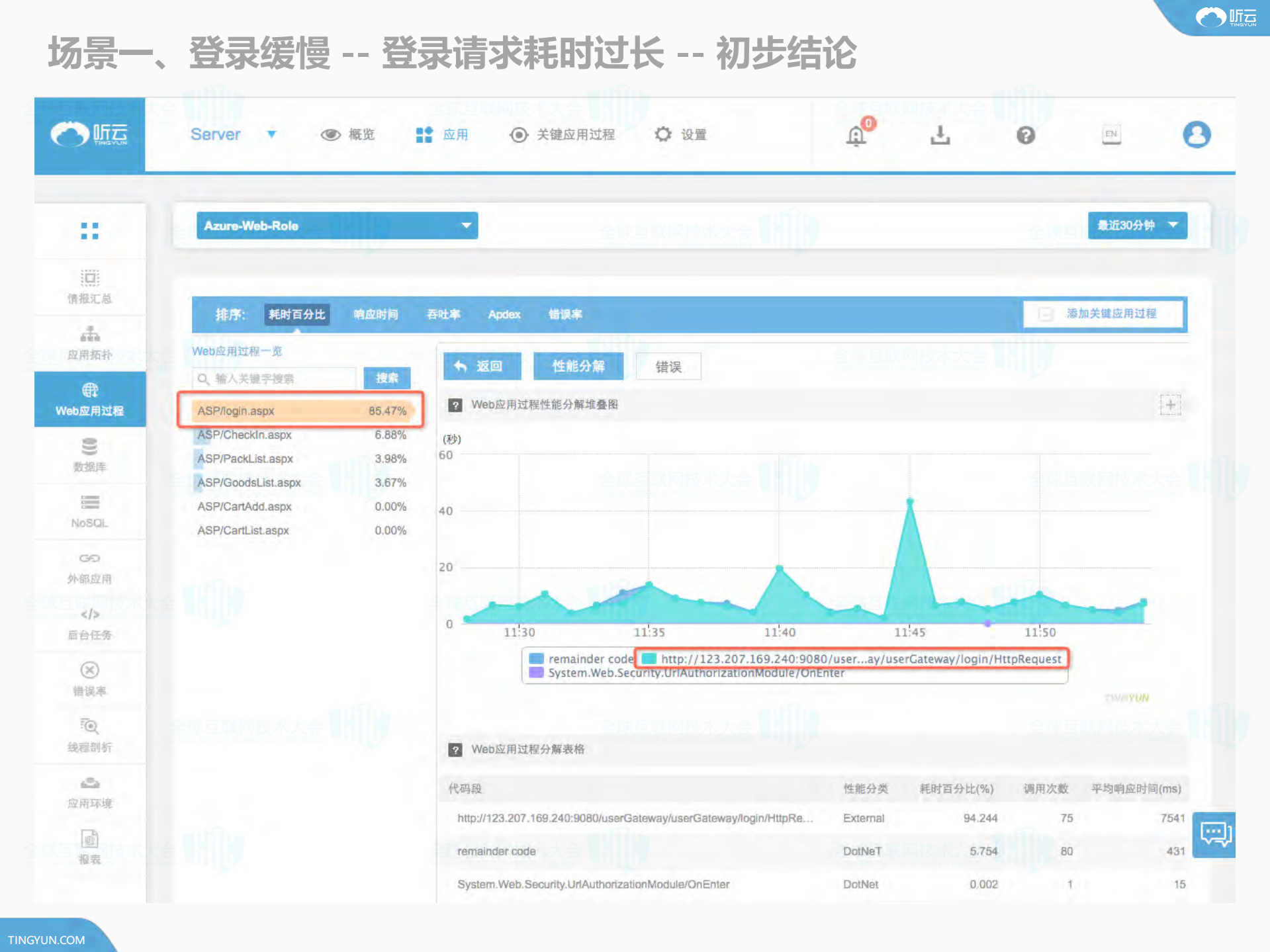Click the keyword search input field

click(x=273, y=378)
